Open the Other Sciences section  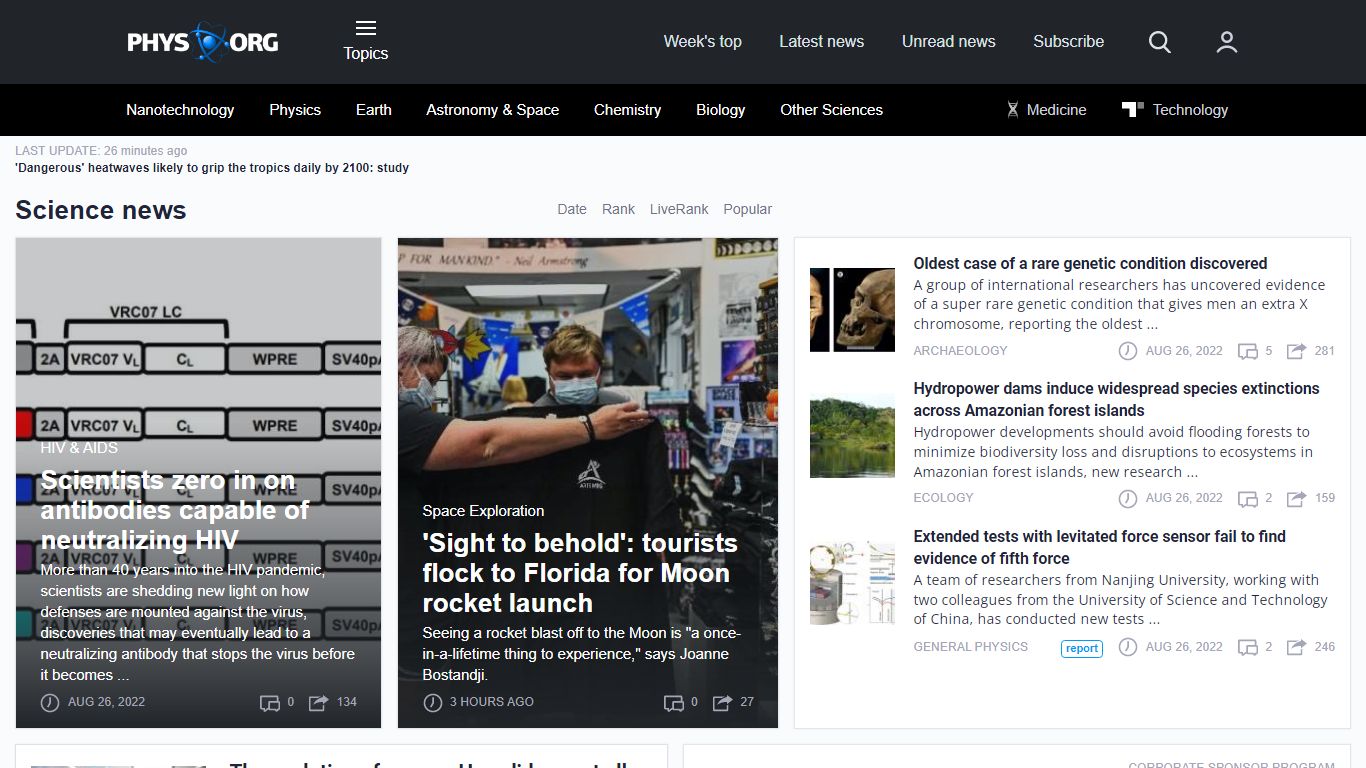pos(832,110)
